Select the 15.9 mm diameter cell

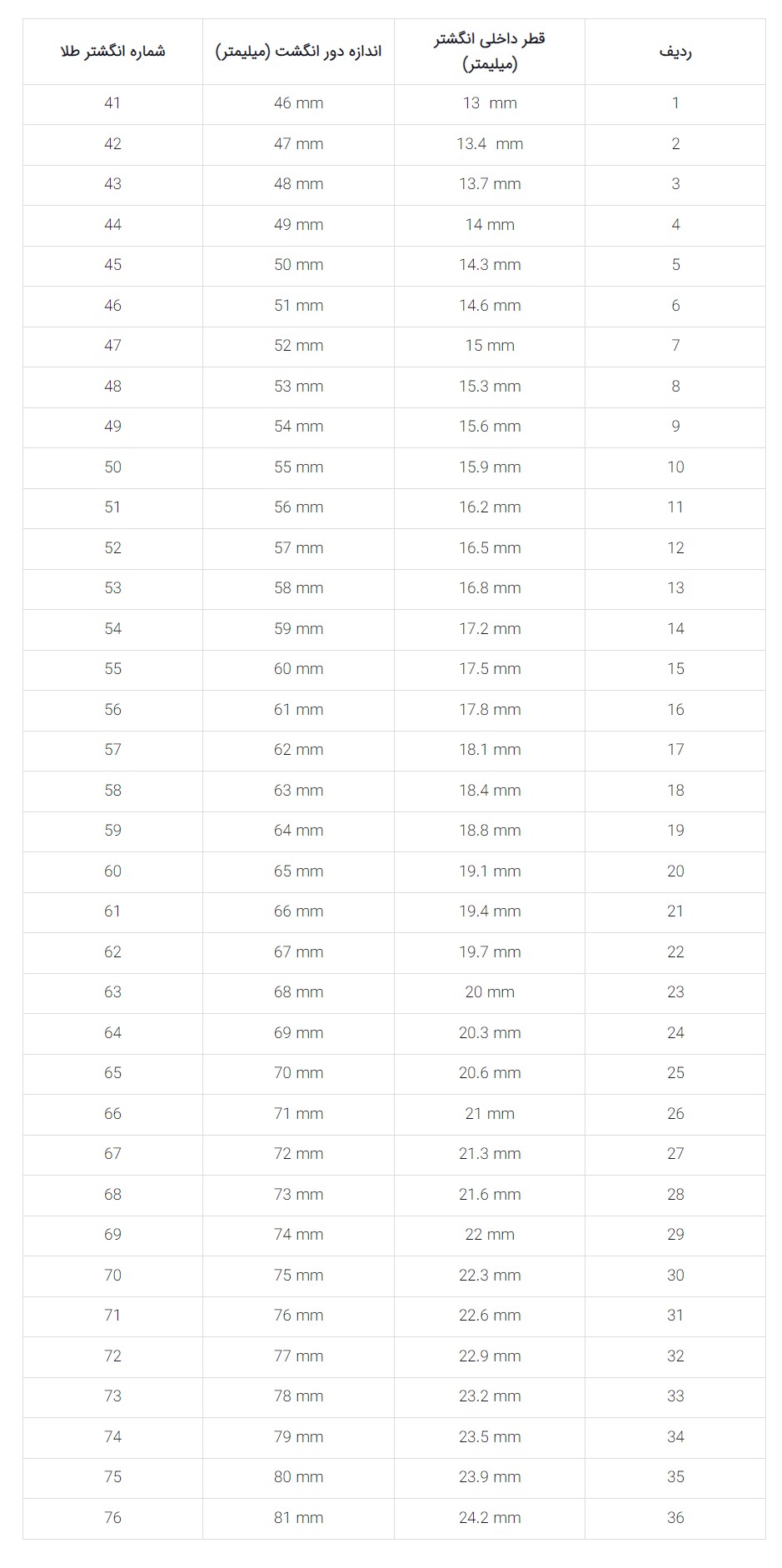point(490,467)
